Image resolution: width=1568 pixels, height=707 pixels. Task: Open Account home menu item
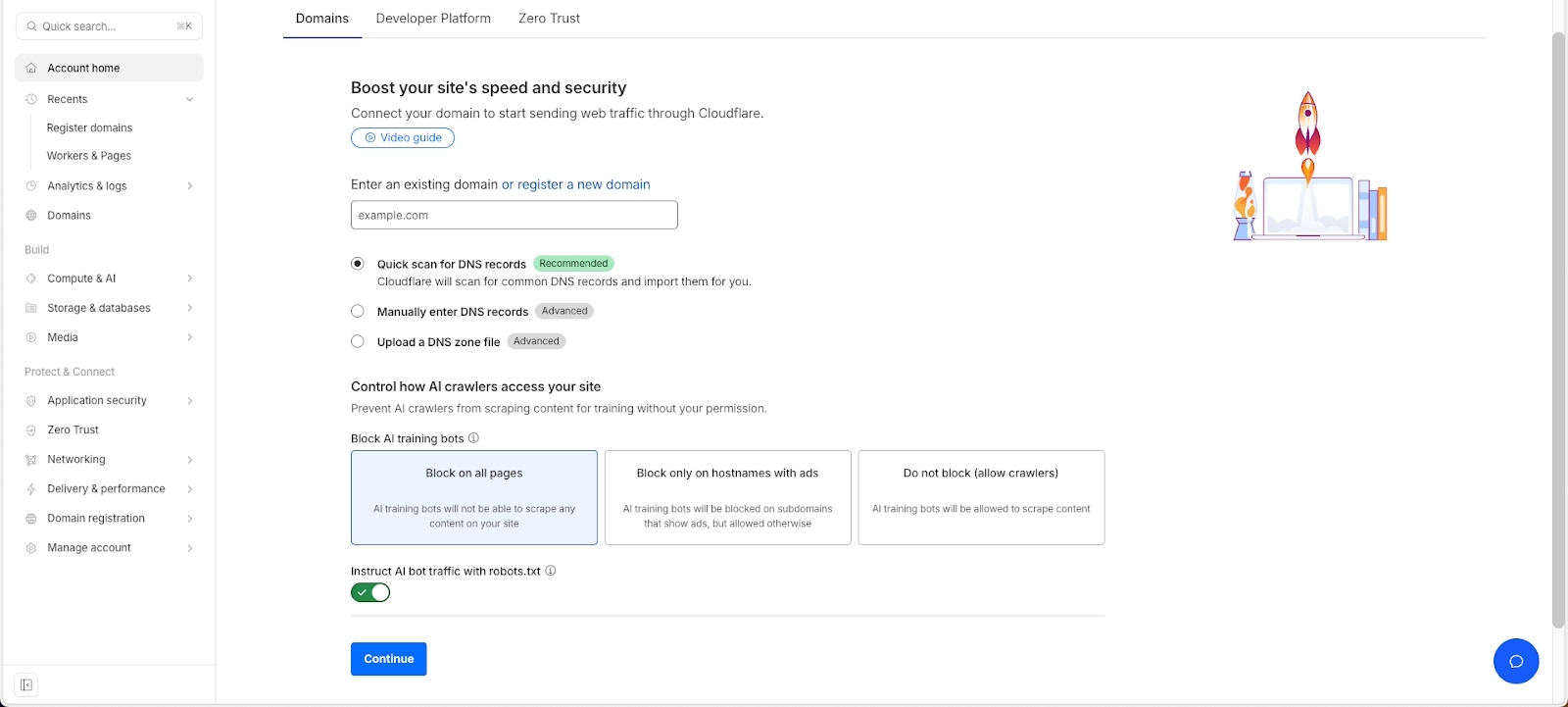(109, 69)
